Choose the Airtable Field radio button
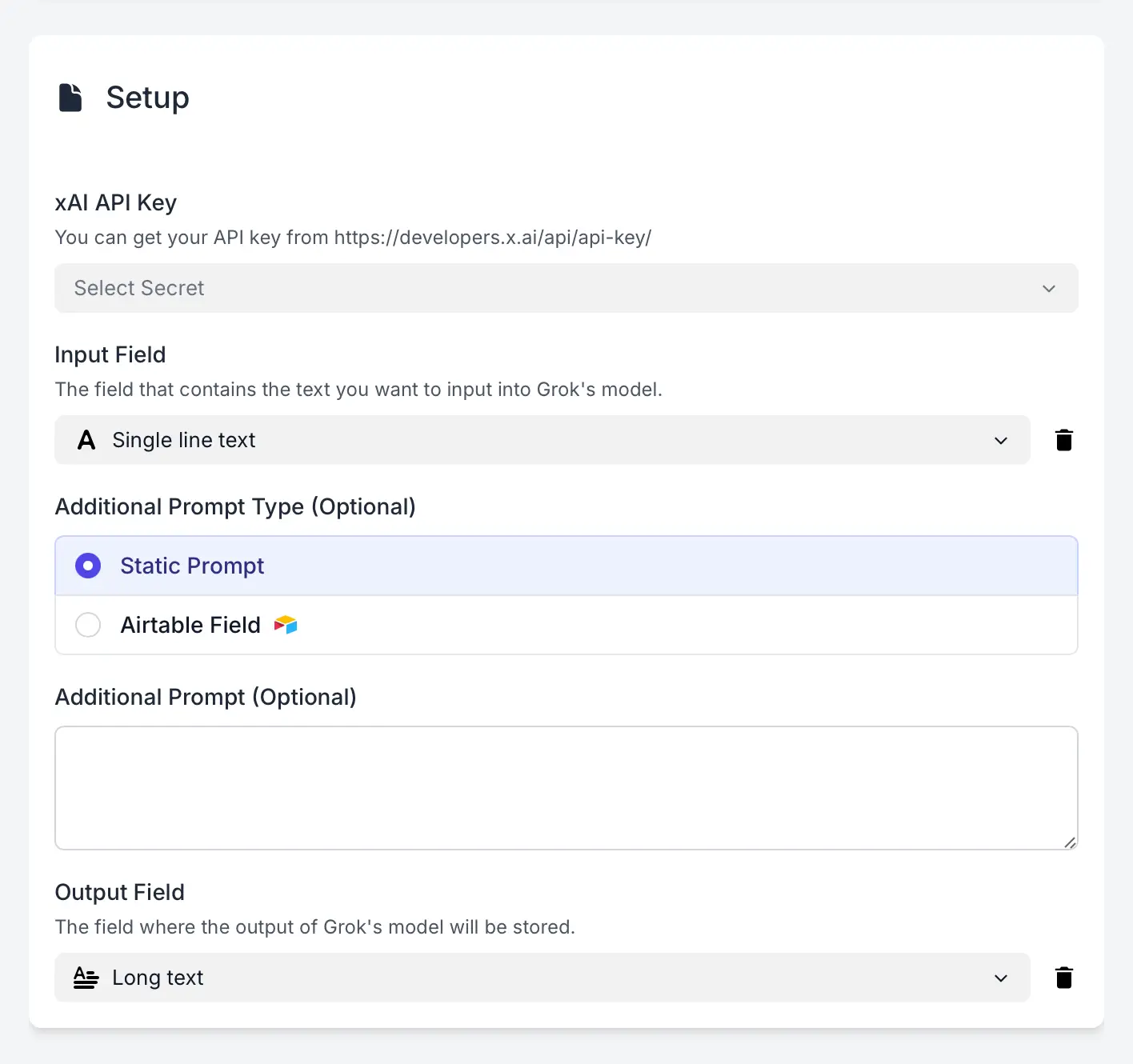 click(x=88, y=625)
